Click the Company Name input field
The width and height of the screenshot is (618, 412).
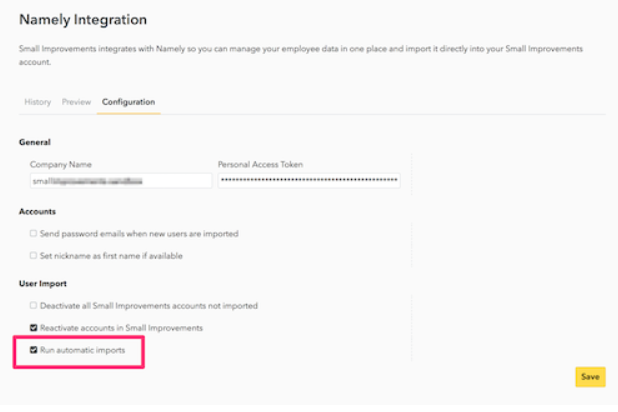(x=121, y=181)
